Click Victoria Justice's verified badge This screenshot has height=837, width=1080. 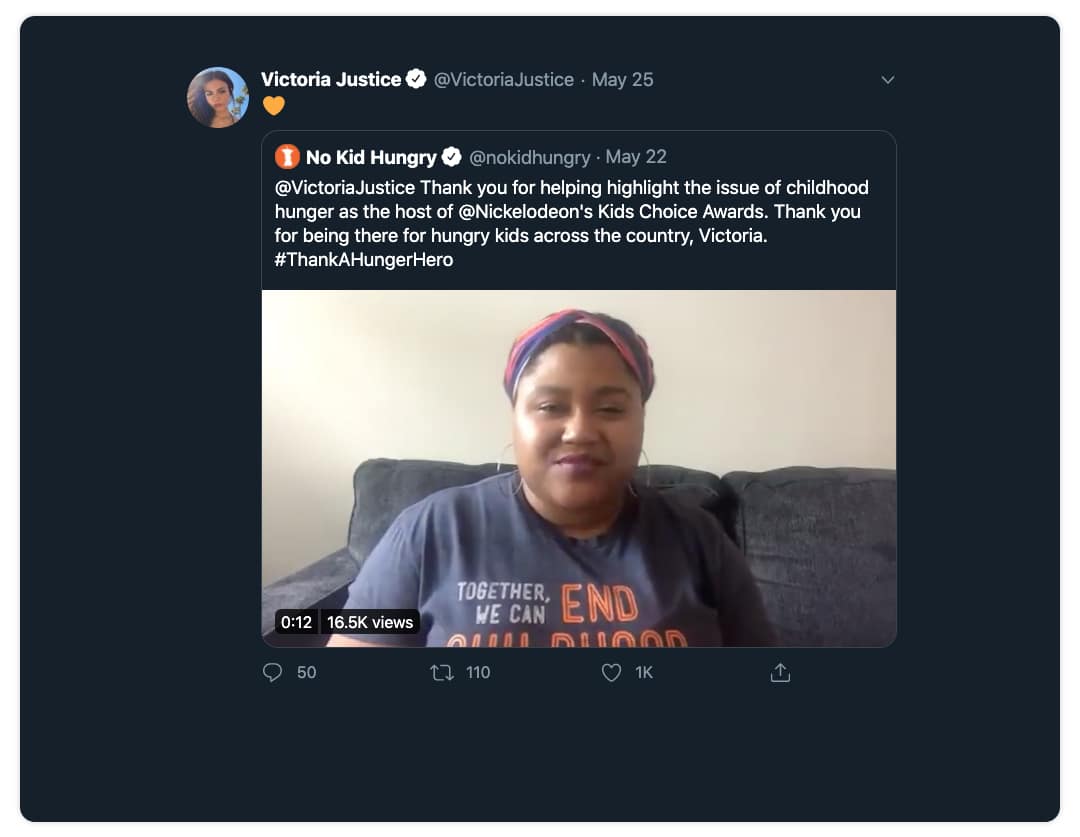click(x=415, y=79)
